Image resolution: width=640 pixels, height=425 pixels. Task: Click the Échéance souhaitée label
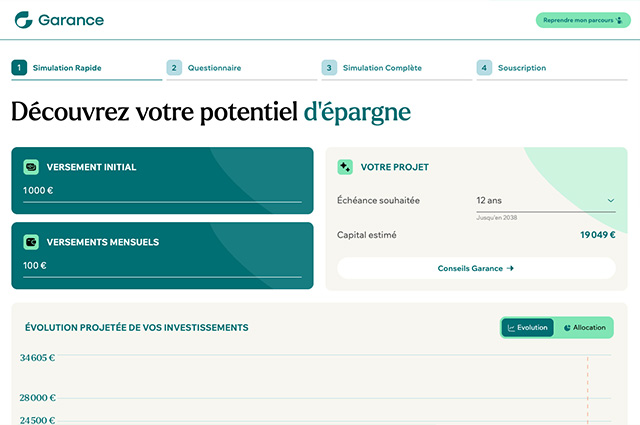(x=378, y=200)
